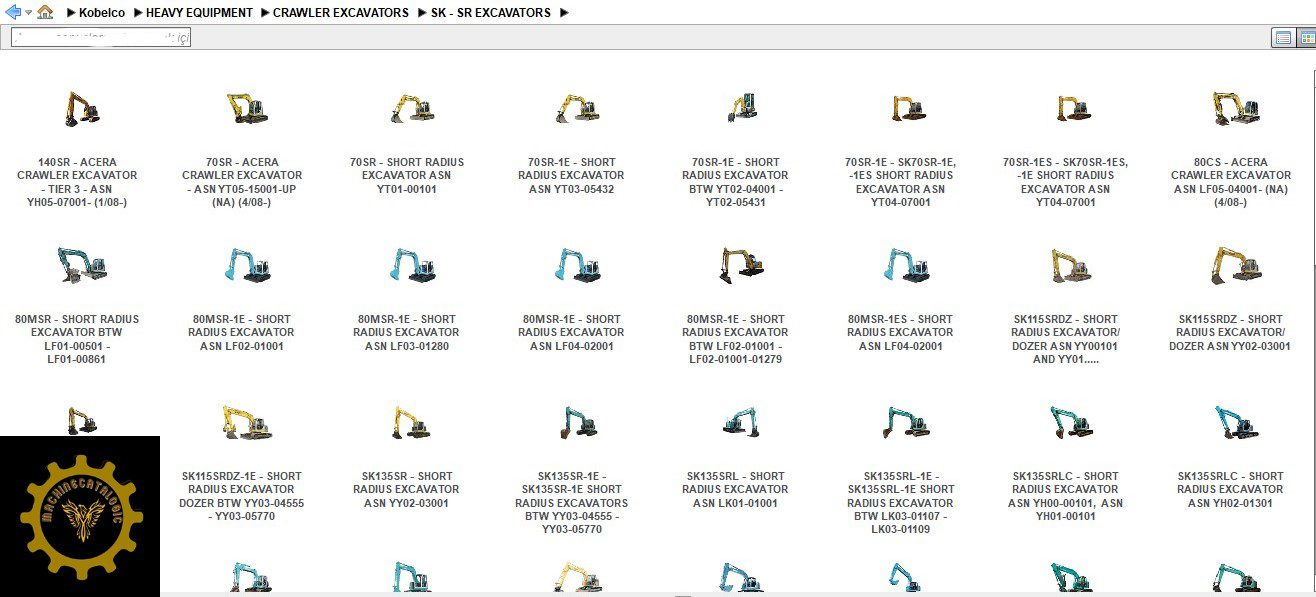The height and width of the screenshot is (597, 1316).
Task: Switch to list view
Action: coord(1283,38)
